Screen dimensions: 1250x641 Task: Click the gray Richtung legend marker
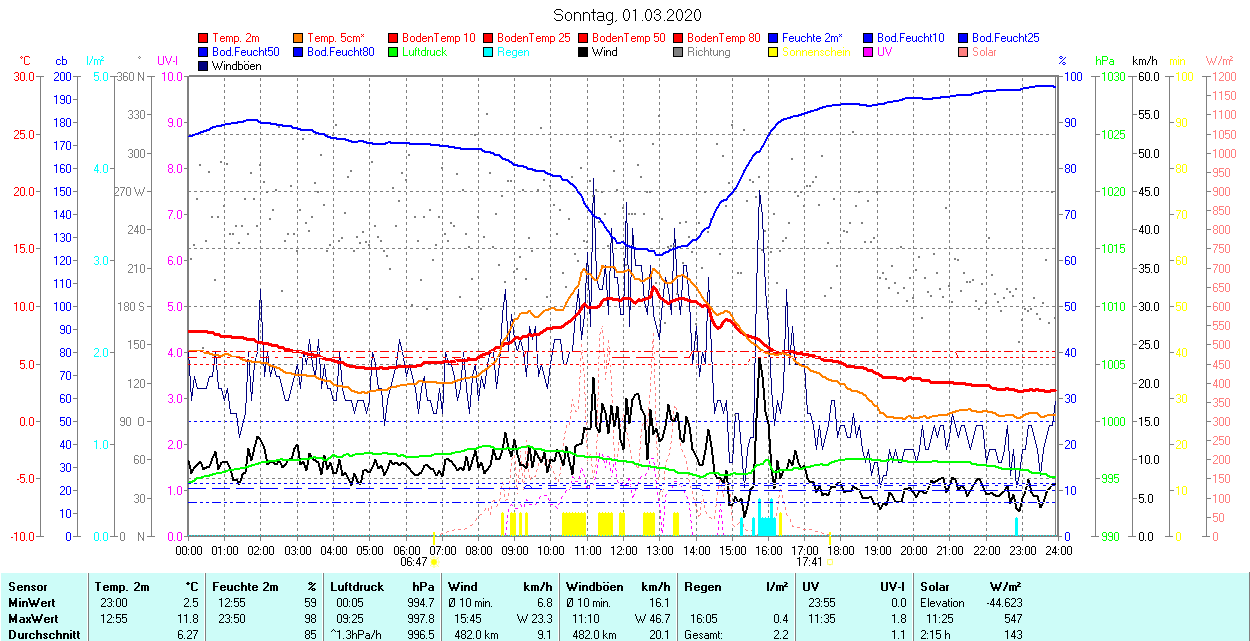point(680,52)
